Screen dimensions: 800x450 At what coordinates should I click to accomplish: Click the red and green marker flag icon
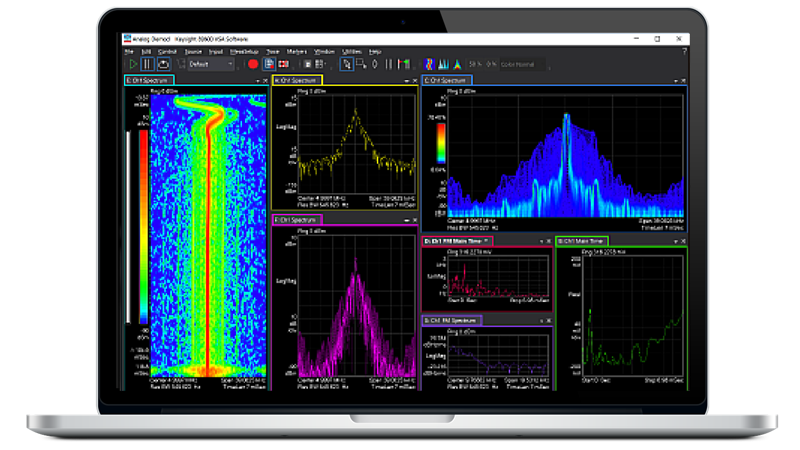[x=404, y=64]
